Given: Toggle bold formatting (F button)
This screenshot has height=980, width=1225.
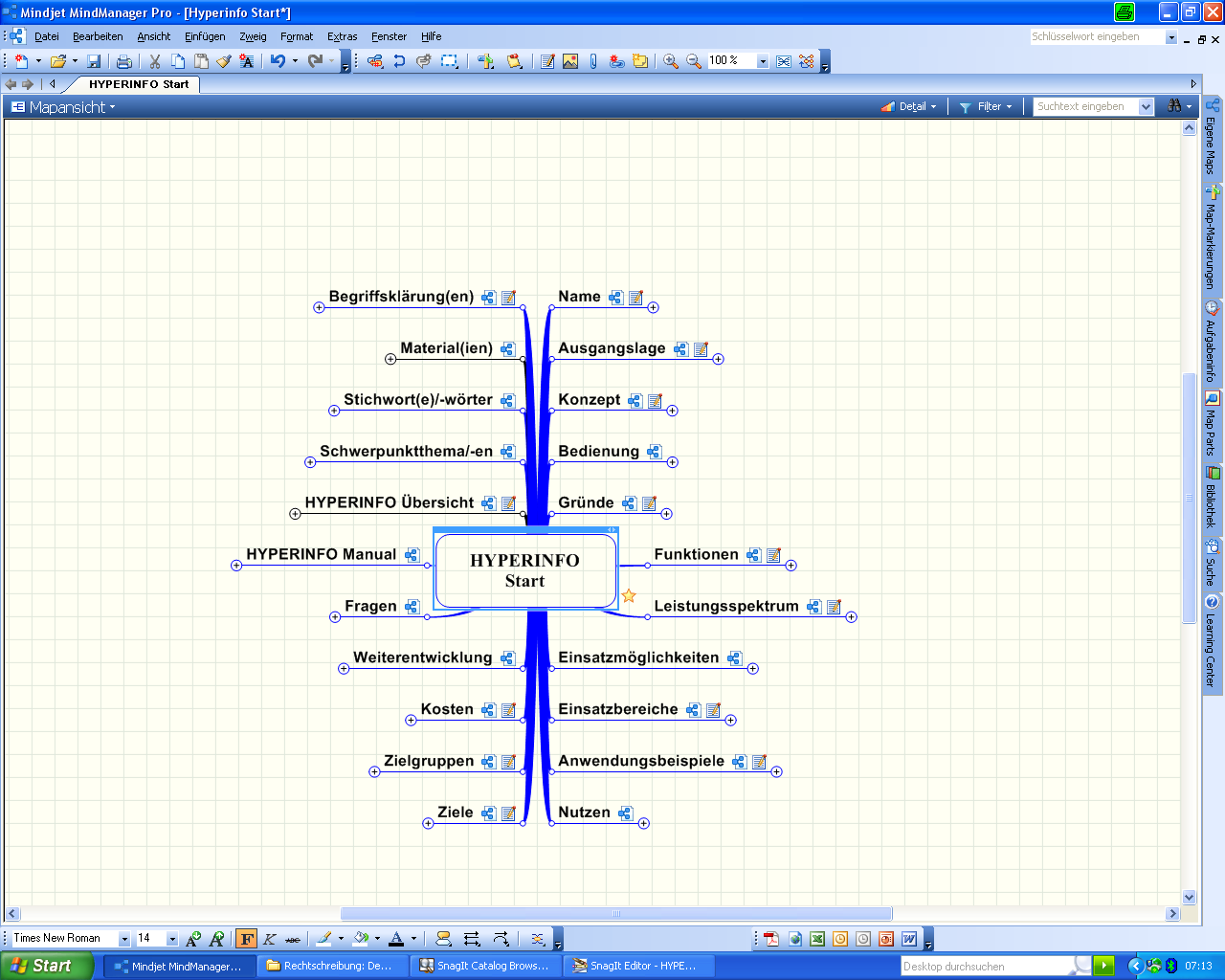Looking at the screenshot, I should point(247,939).
